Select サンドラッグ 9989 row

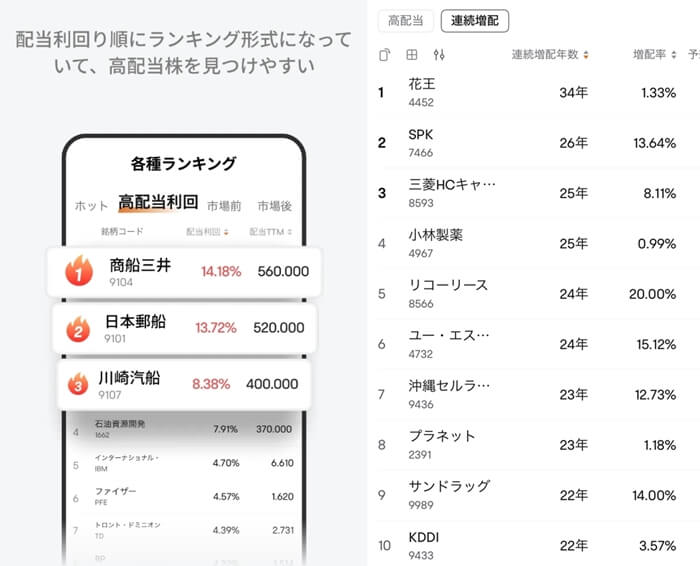coord(536,495)
